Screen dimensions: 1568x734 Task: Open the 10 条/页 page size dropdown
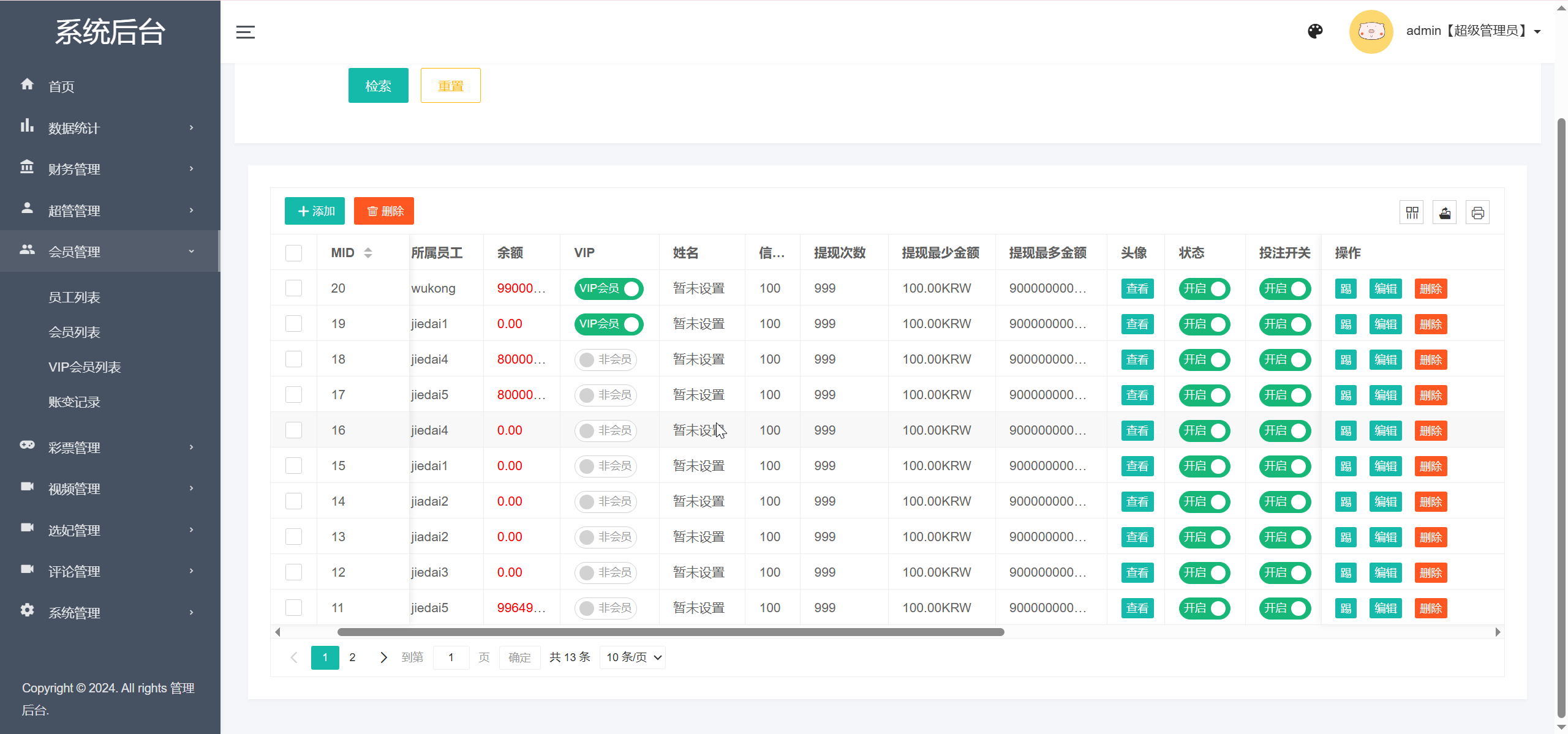pyautogui.click(x=632, y=657)
